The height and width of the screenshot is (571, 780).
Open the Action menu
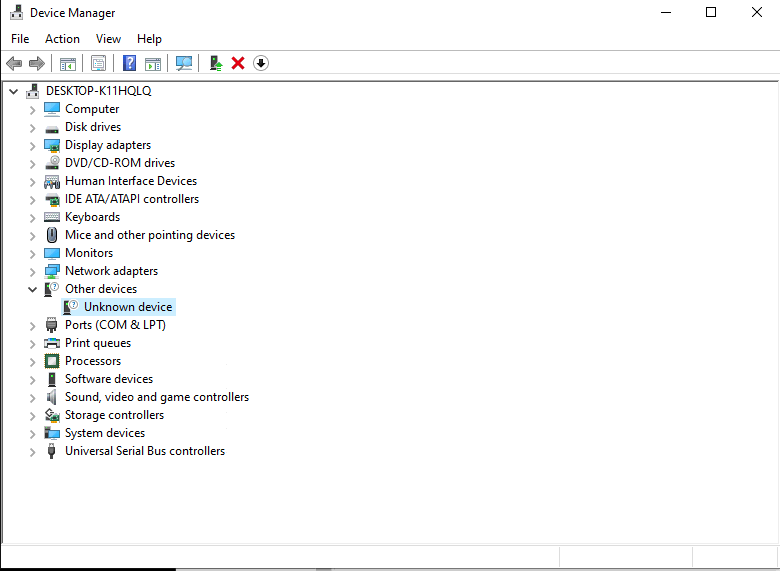point(62,39)
